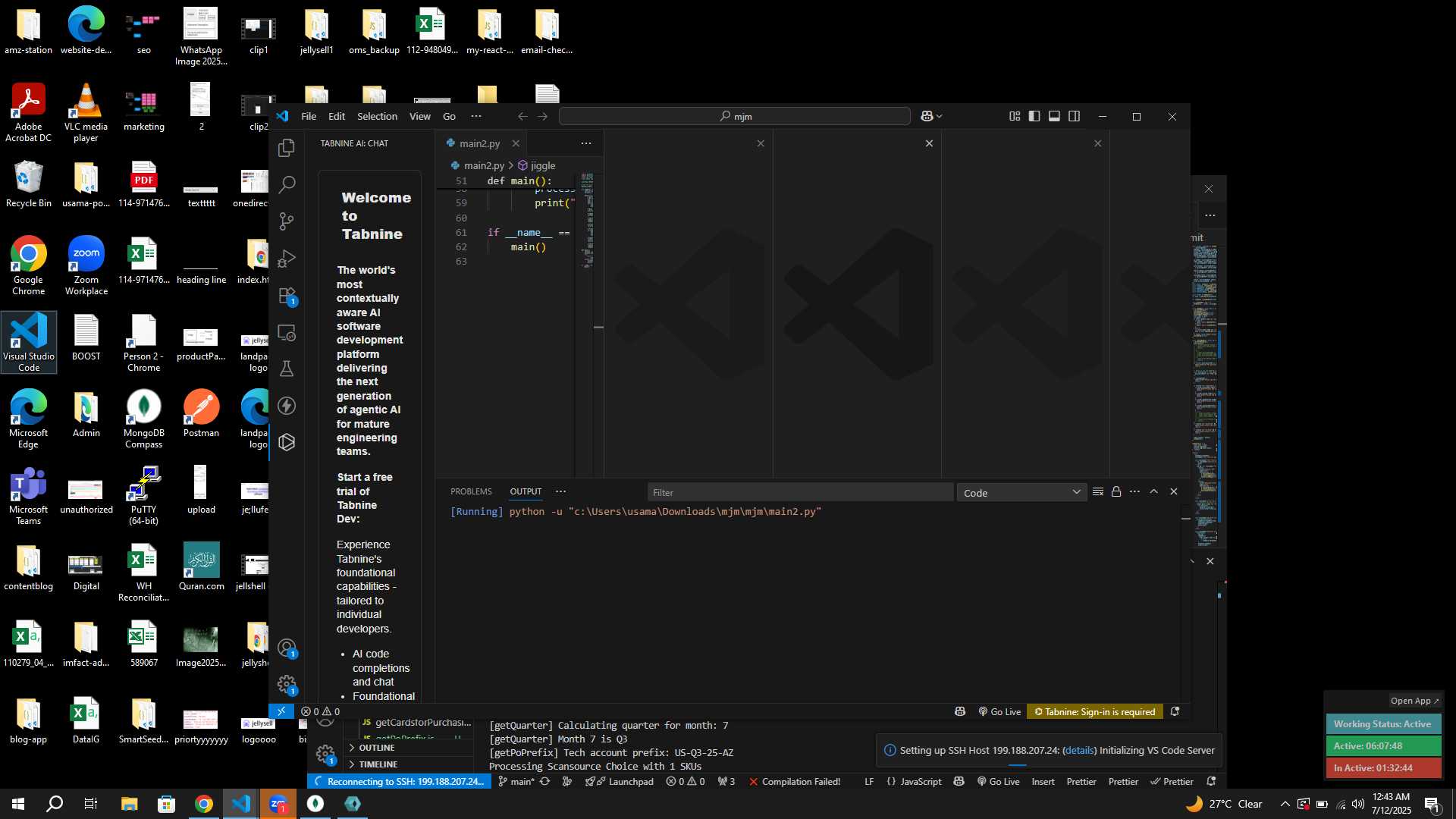Open the Explorer view in activity bar
This screenshot has width=1456, height=819.
coord(287,148)
